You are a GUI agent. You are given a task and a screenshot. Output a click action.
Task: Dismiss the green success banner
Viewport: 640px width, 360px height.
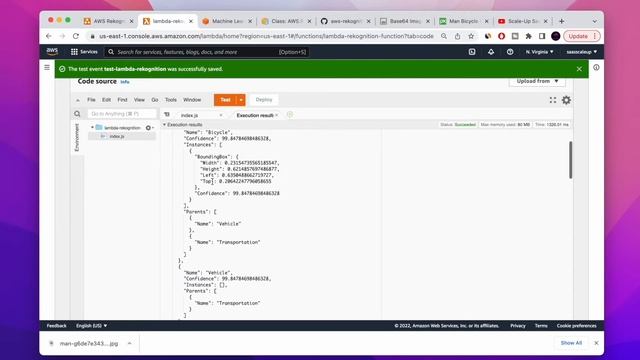pos(579,69)
